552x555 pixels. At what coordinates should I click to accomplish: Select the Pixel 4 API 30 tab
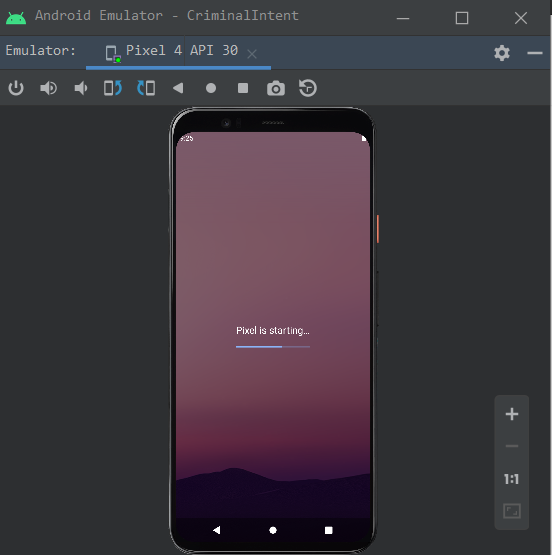(x=178, y=51)
